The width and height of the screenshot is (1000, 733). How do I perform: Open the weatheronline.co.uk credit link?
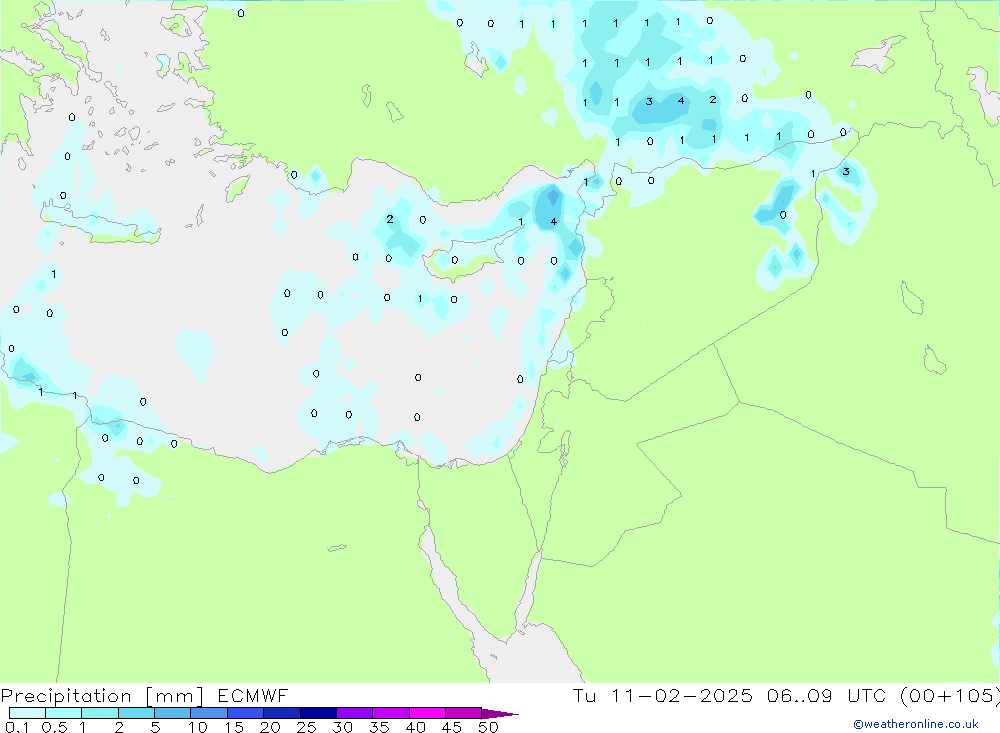tap(916, 724)
